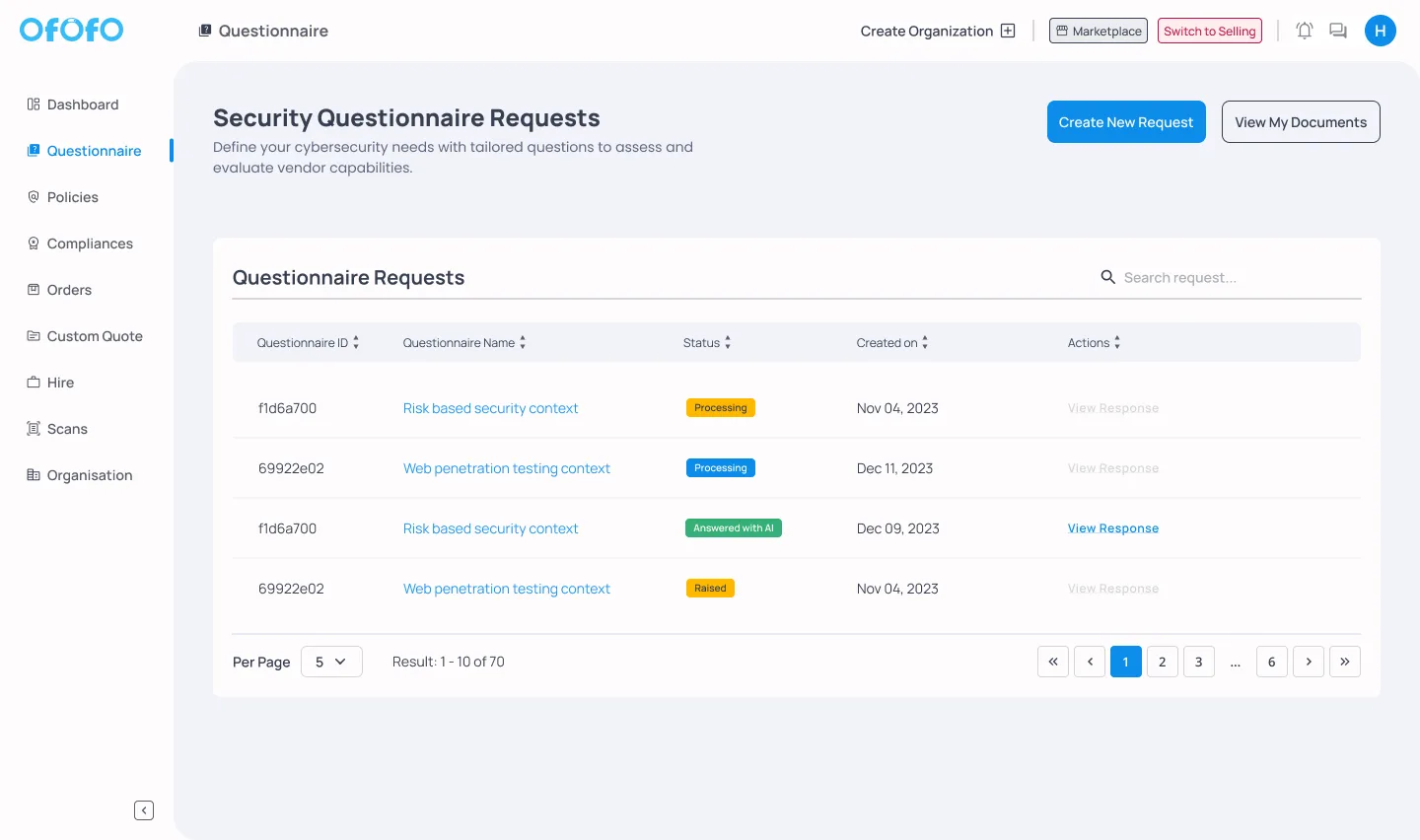Go to the Compliances page

coord(90,244)
